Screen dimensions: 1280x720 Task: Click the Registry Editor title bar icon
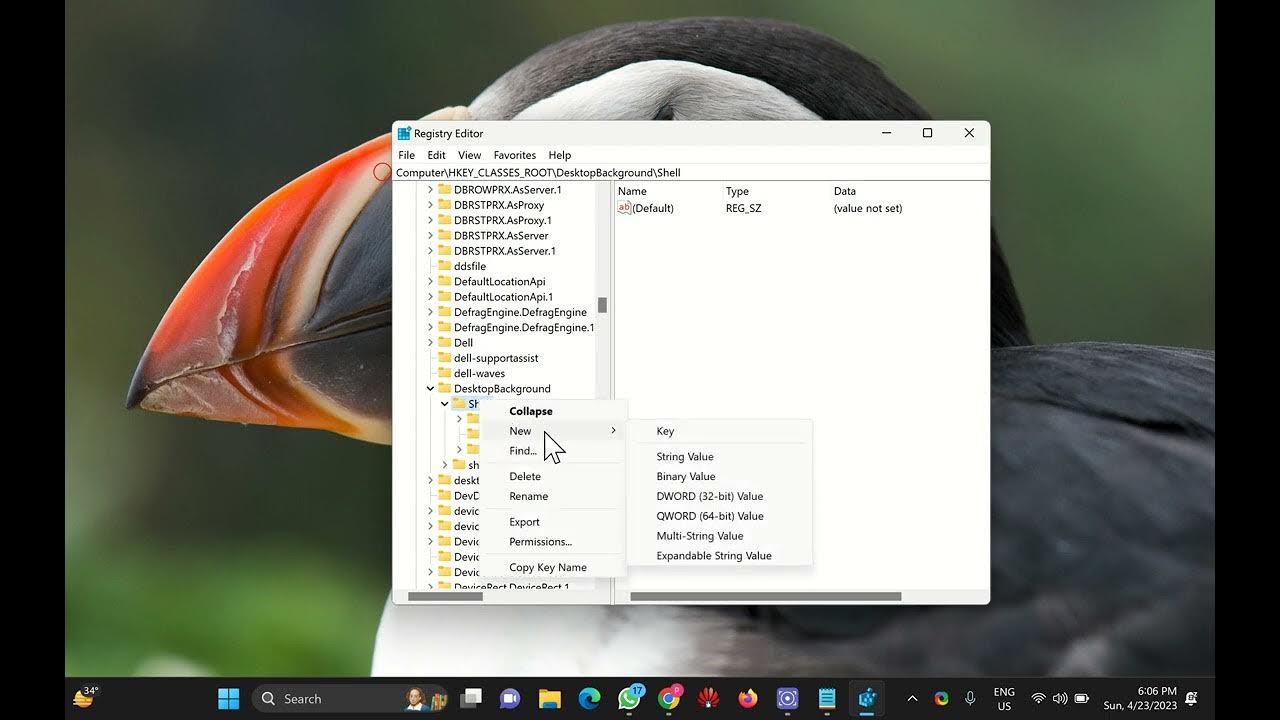point(404,133)
